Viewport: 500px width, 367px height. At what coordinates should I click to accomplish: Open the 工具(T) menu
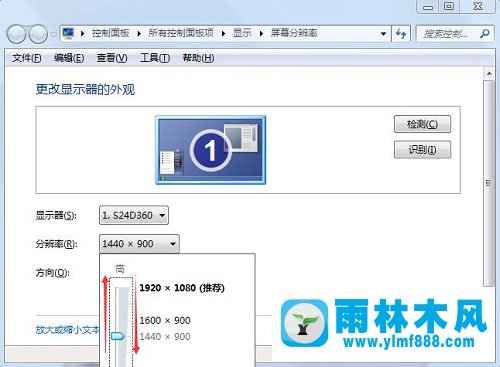pyautogui.click(x=155, y=58)
